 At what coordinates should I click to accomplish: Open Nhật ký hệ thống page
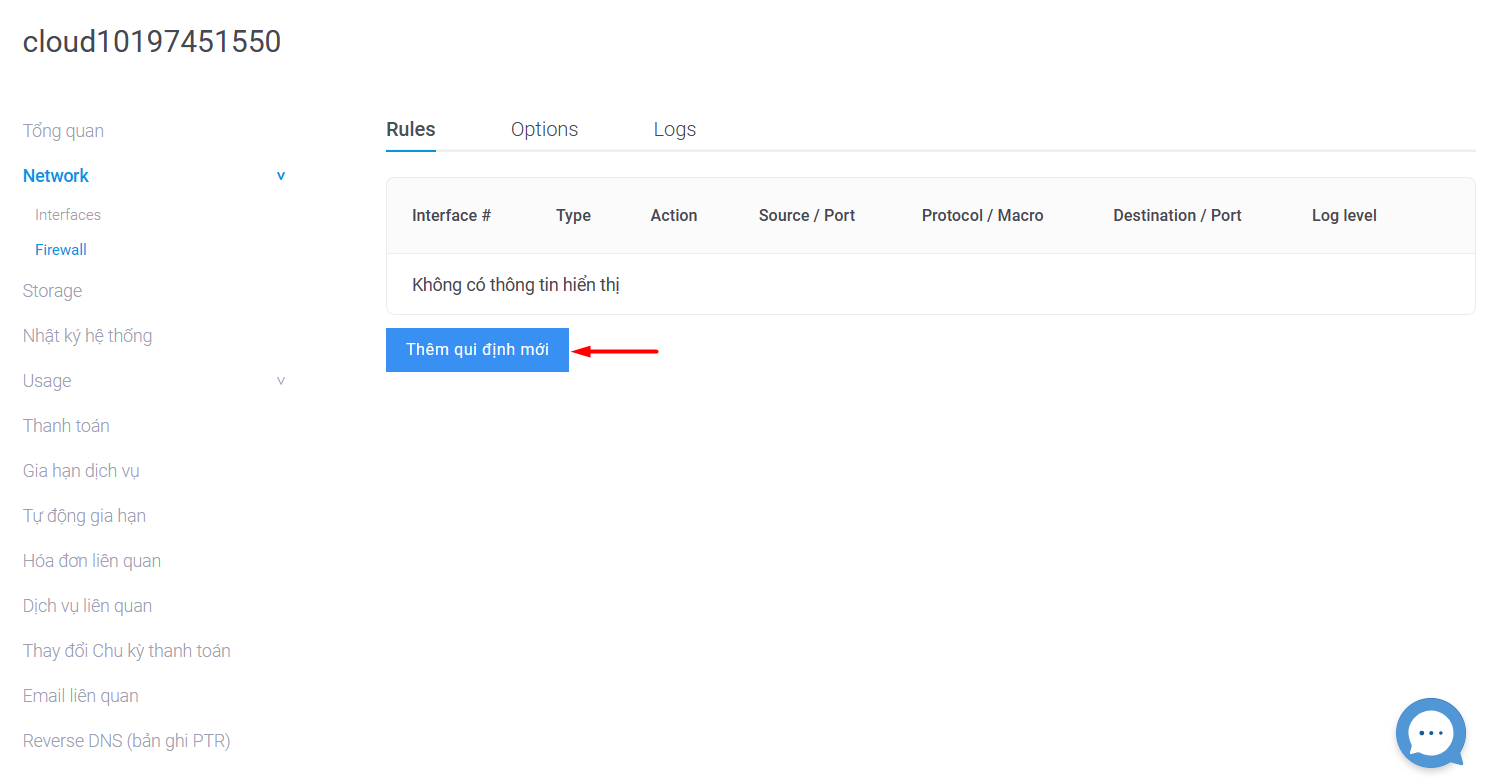tap(87, 336)
